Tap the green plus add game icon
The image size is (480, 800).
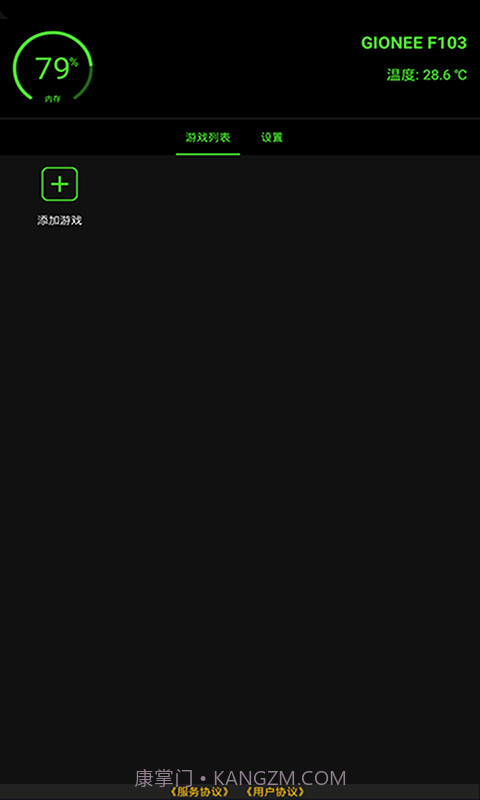point(60,184)
